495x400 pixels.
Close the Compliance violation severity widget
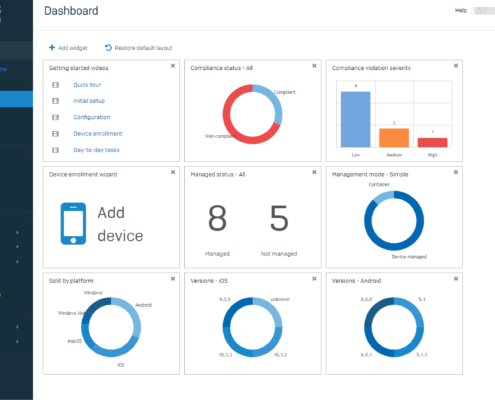point(456,66)
